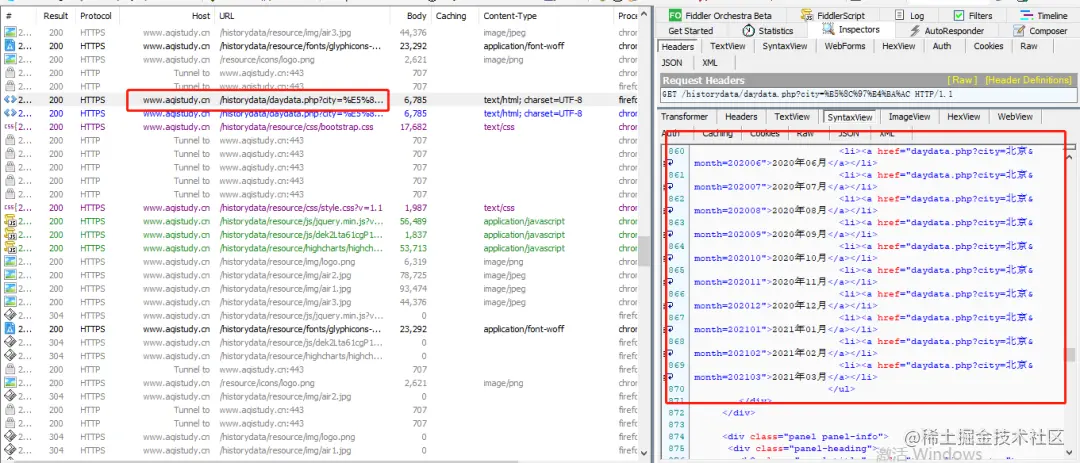Viewport: 1080px width, 463px height.
Task: Open the response Headers tab beside Transformer
Action: (741, 116)
